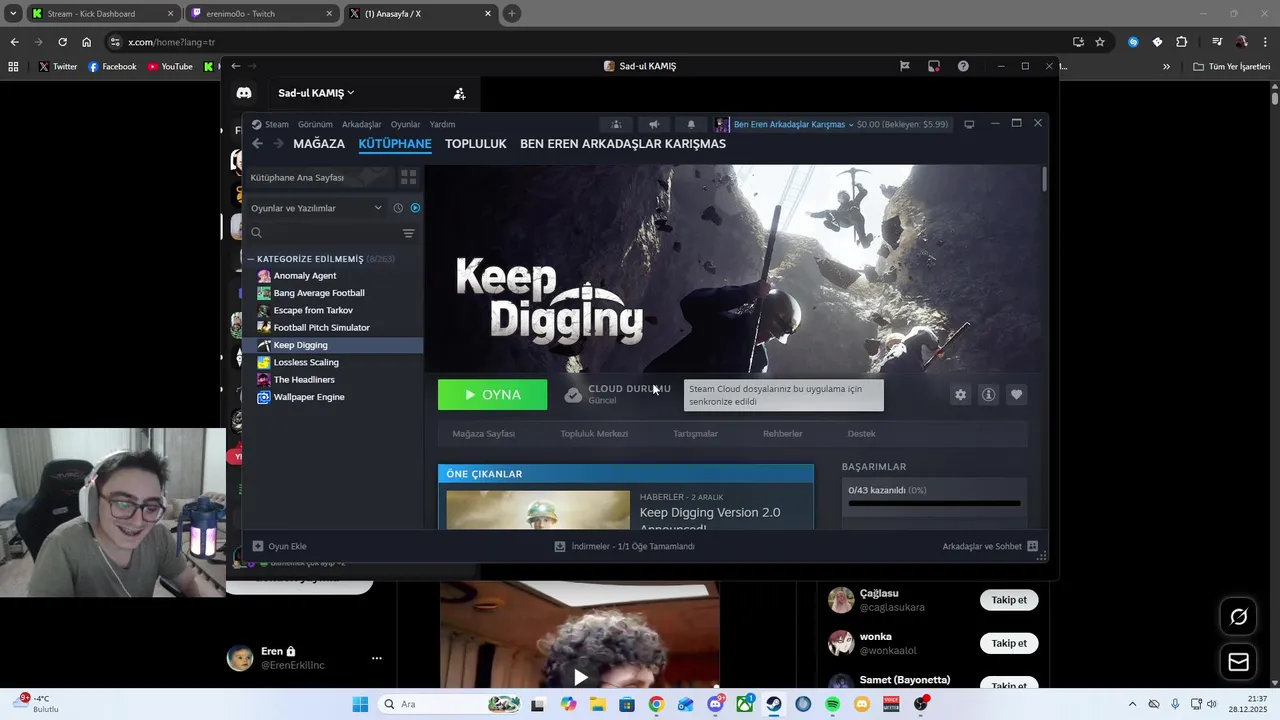Open the Oyunlar menu in Steam
The image size is (1280, 720).
[x=405, y=125]
